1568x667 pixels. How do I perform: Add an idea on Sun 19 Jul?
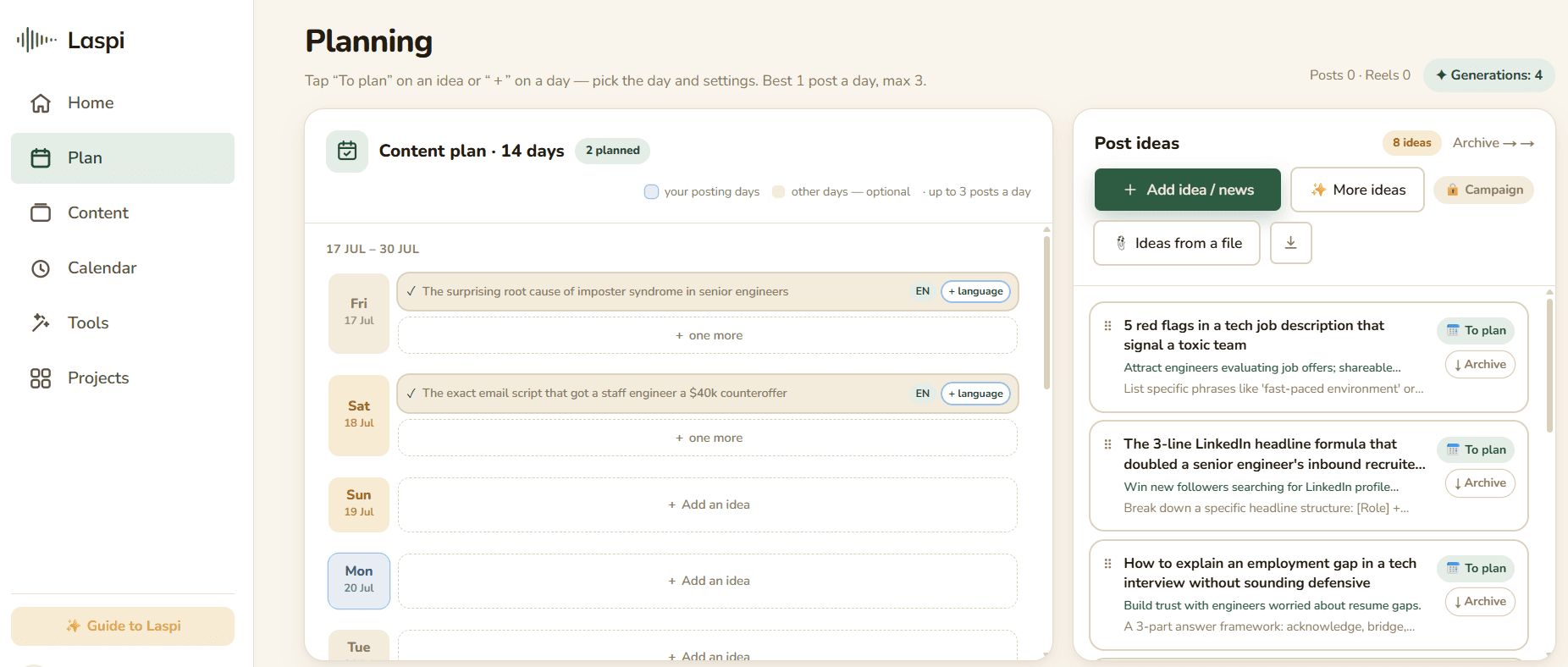pyautogui.click(x=708, y=505)
